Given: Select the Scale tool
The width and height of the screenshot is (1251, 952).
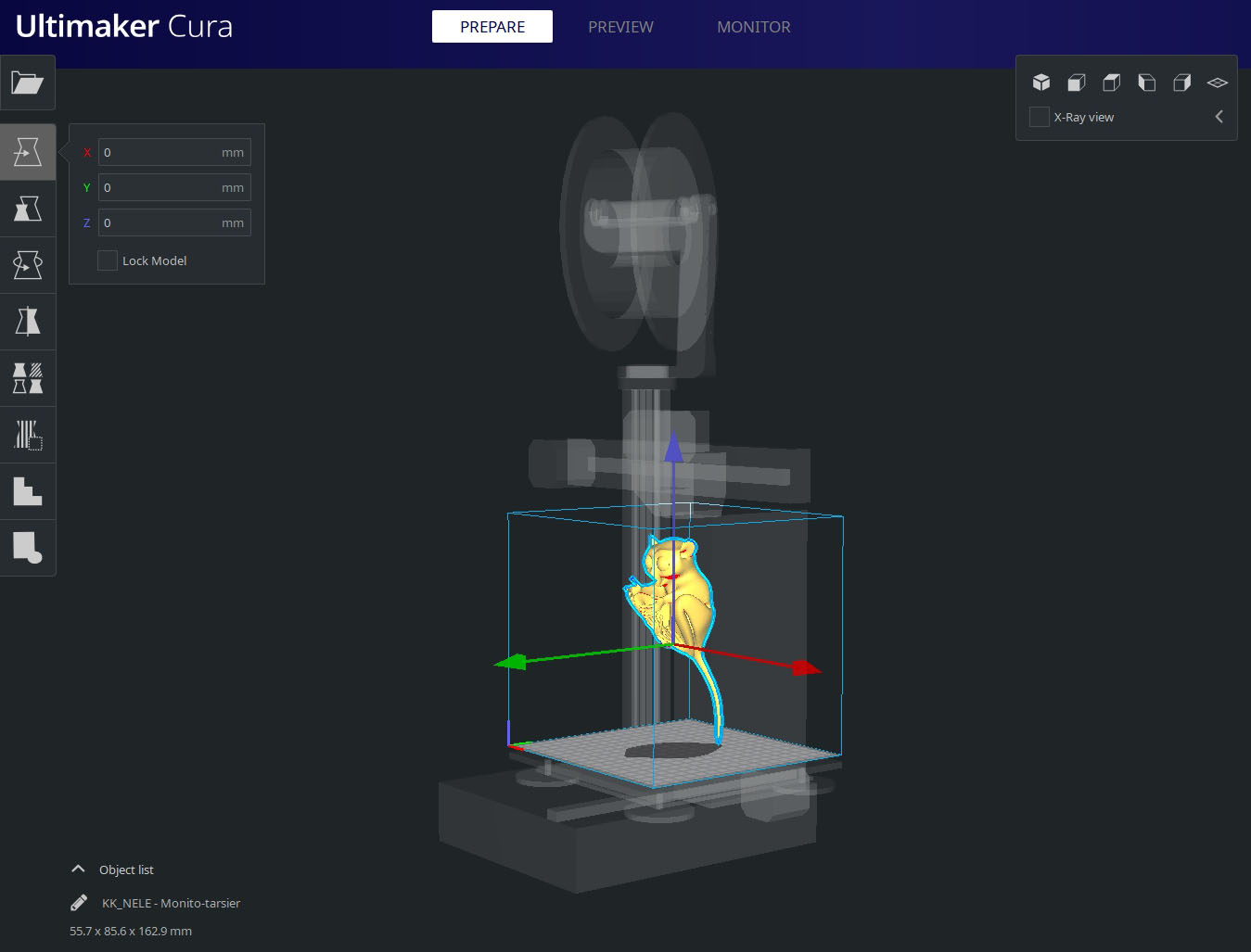Looking at the screenshot, I should tap(28, 209).
